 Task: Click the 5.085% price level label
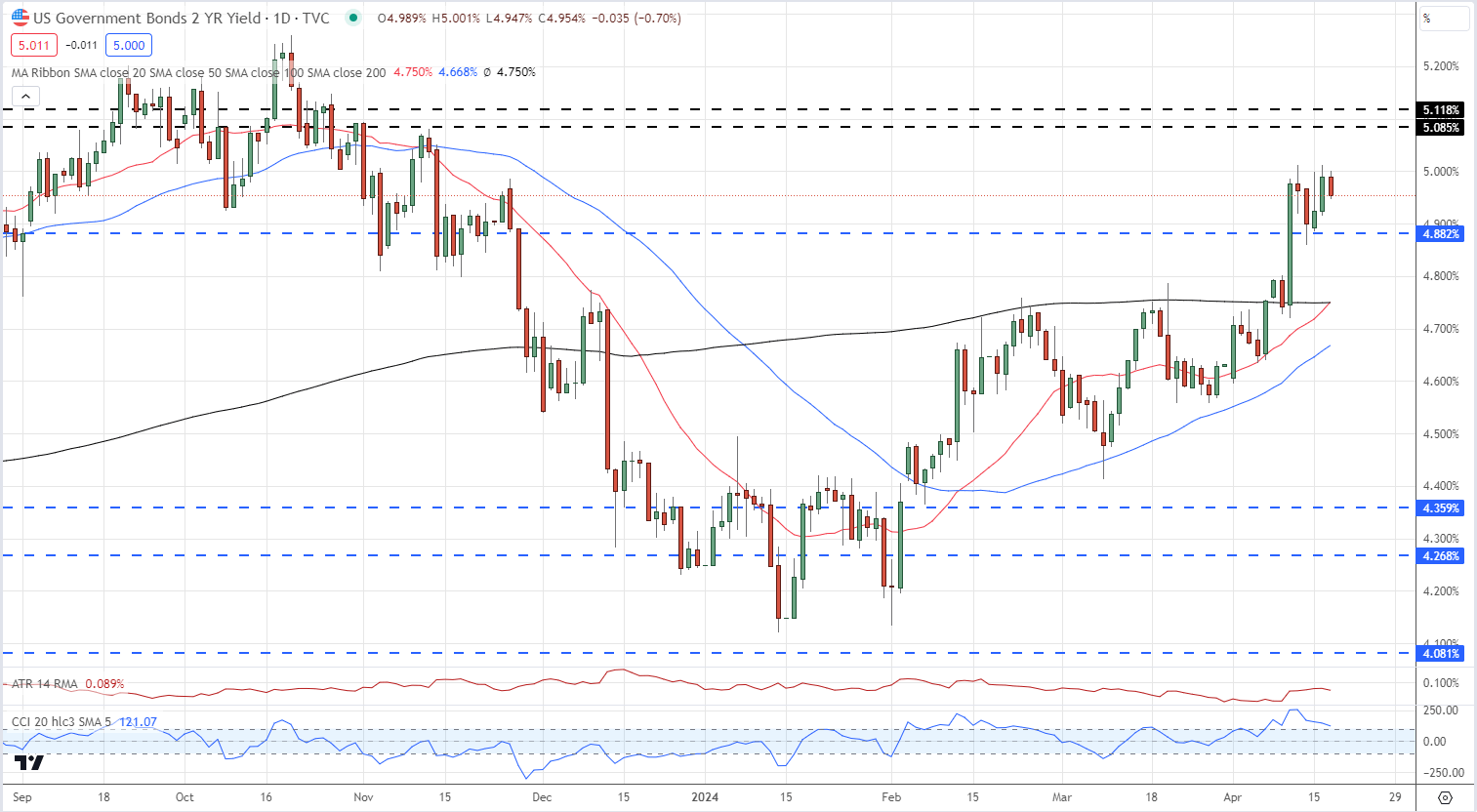tap(1442, 128)
